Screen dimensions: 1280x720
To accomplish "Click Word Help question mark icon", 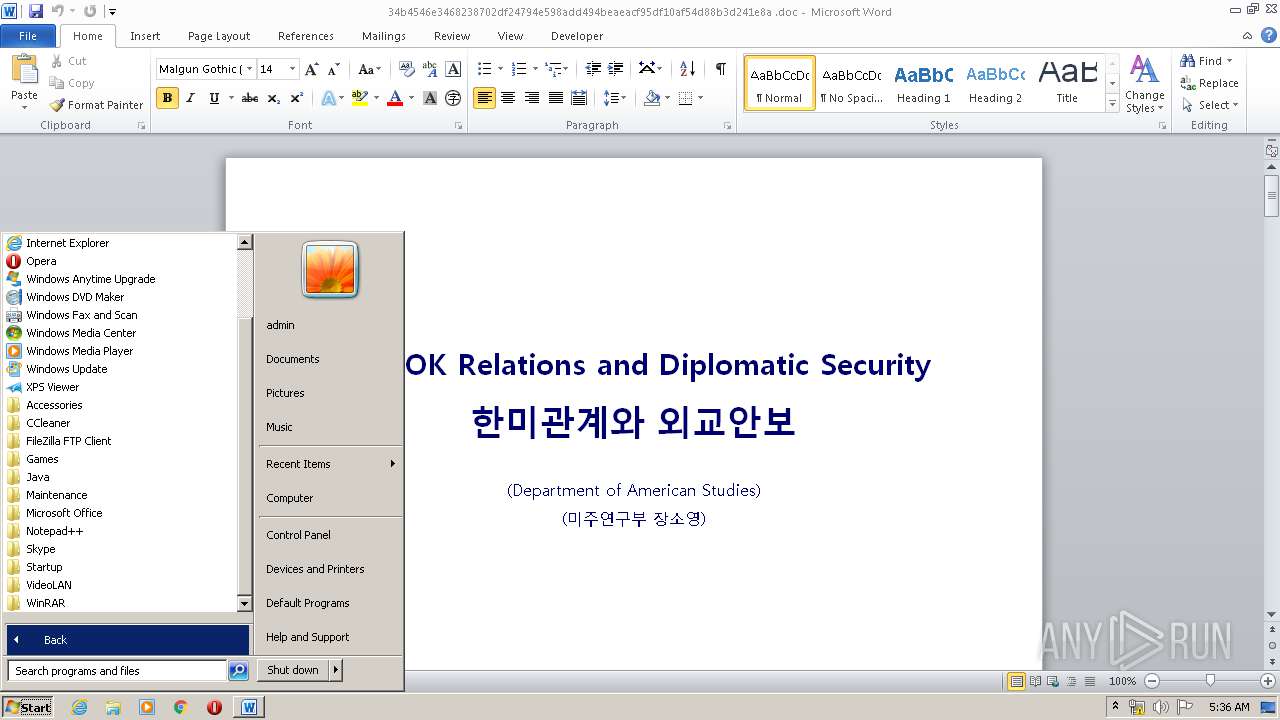I will pyautogui.click(x=1269, y=36).
